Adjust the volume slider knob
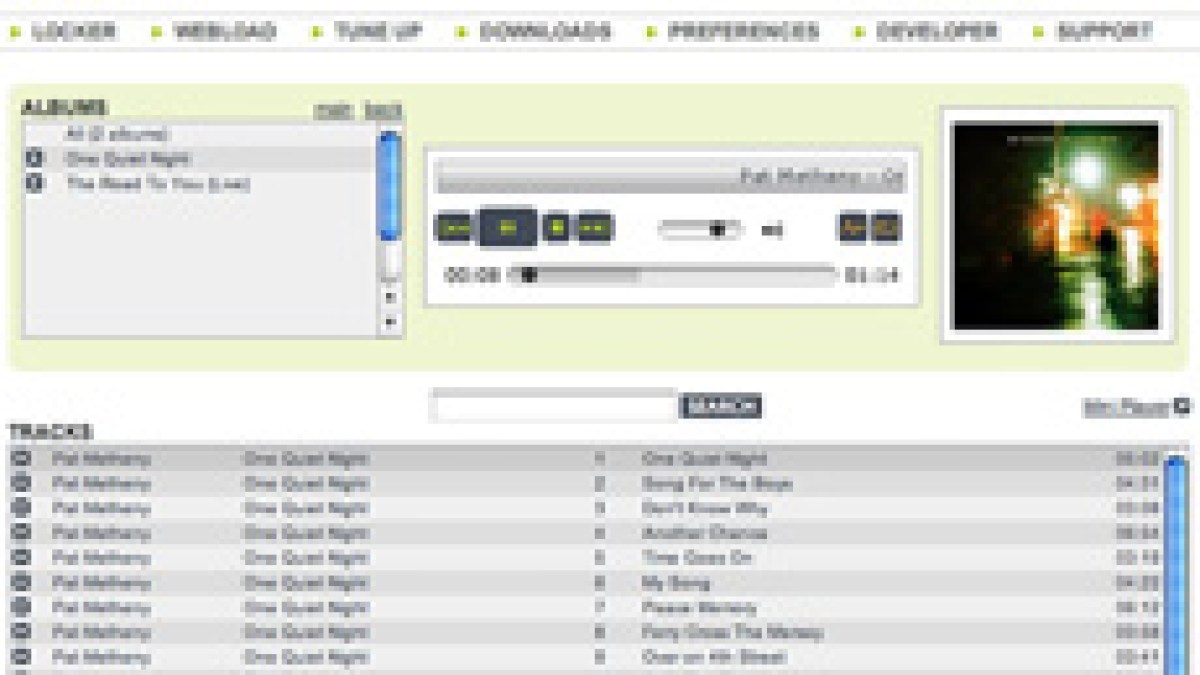Image resolution: width=1200 pixels, height=675 pixels. (x=717, y=230)
